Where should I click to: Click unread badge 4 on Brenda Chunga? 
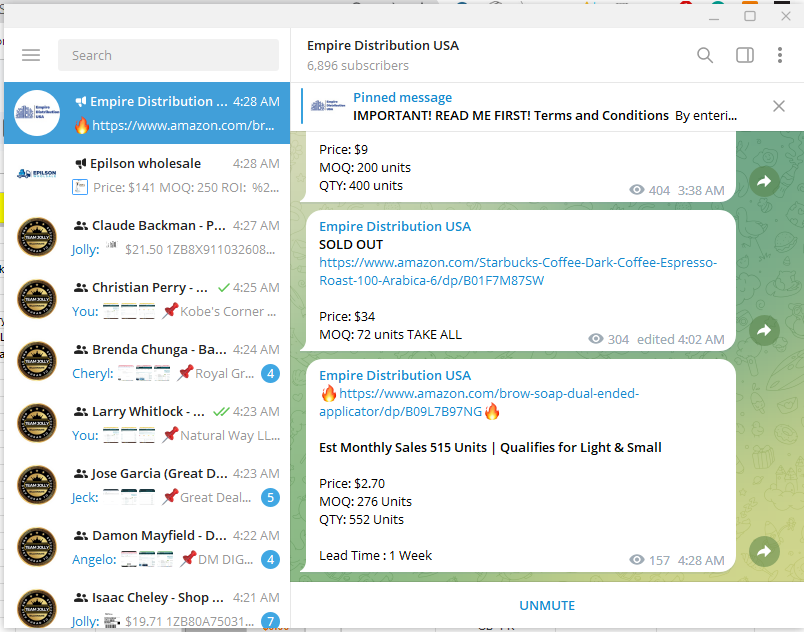click(270, 373)
